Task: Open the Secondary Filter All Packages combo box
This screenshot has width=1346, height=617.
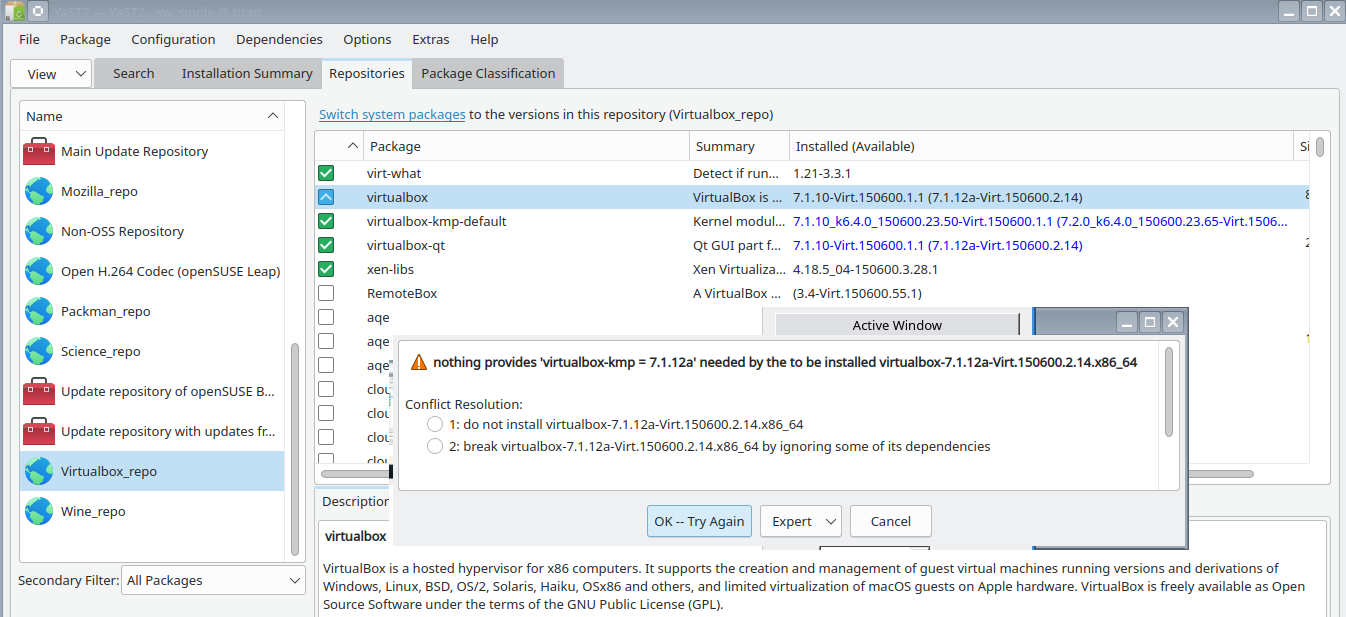Action: (x=213, y=580)
